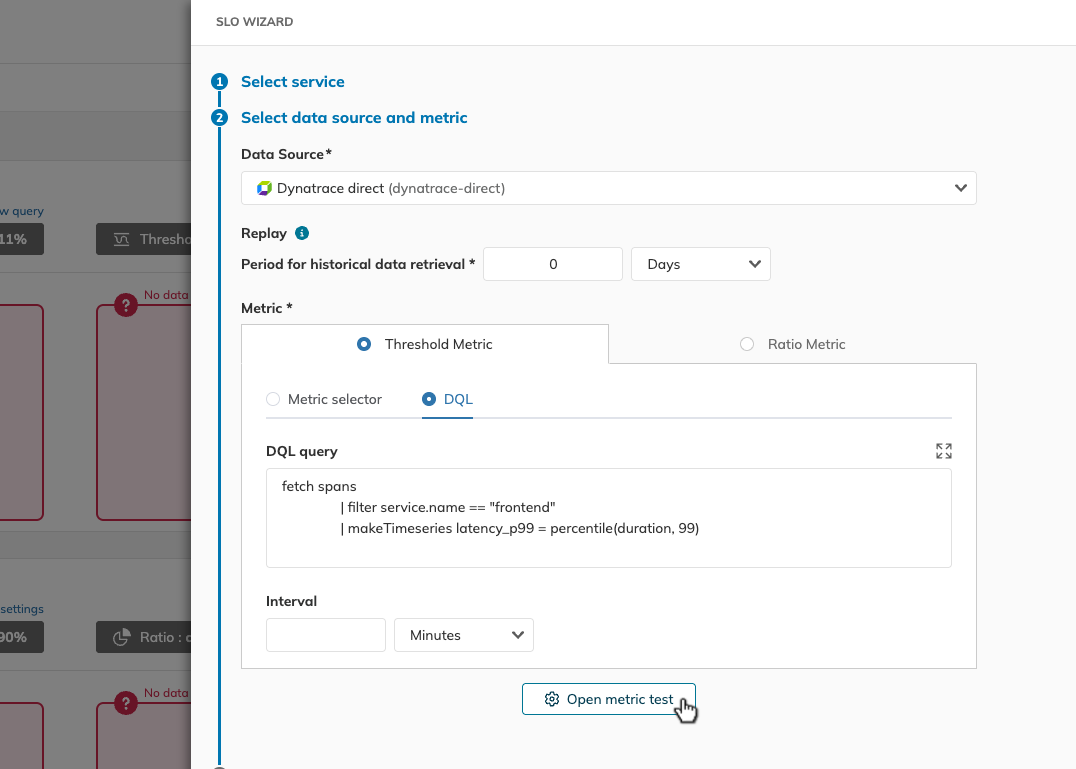Click the Open metric test button
The image size is (1076, 769).
pos(609,699)
